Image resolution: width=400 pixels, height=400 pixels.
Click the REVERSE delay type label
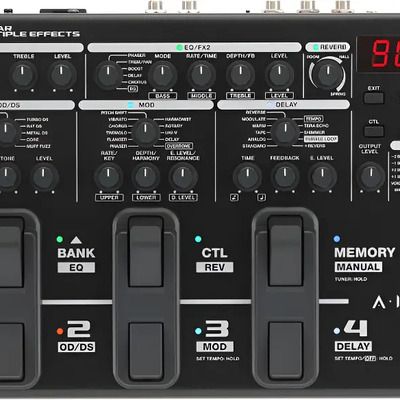256,113
